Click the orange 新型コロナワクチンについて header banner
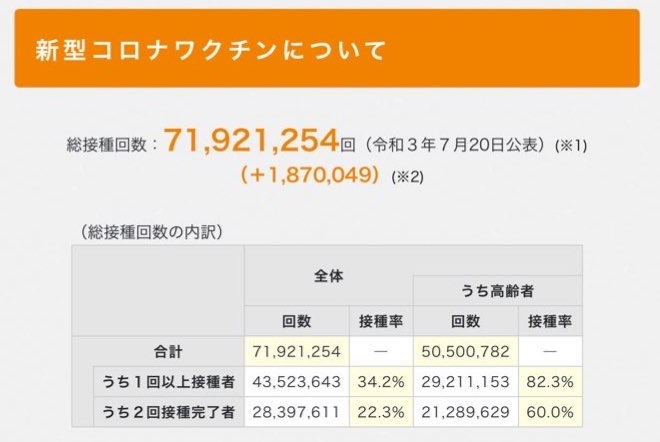660x442 pixels. [327, 48]
